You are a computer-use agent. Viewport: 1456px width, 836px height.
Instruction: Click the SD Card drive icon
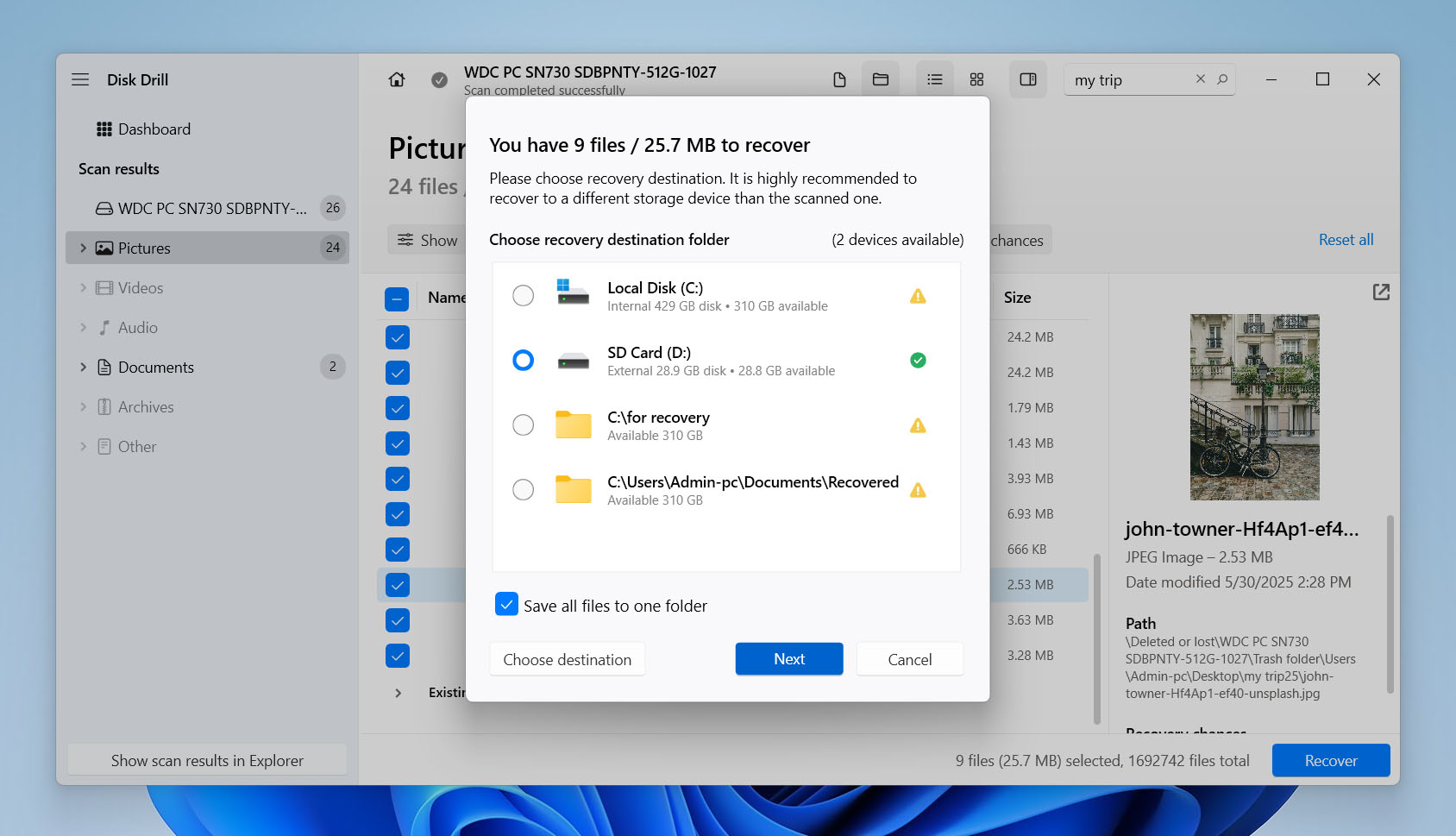pyautogui.click(x=573, y=361)
